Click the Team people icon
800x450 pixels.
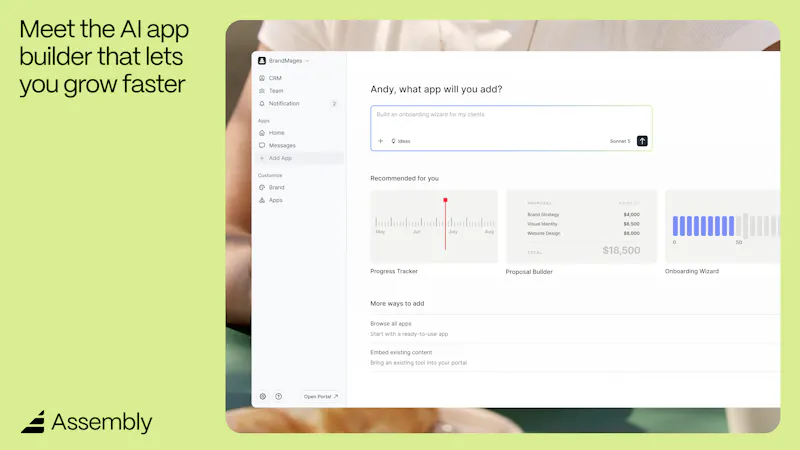(x=262, y=91)
